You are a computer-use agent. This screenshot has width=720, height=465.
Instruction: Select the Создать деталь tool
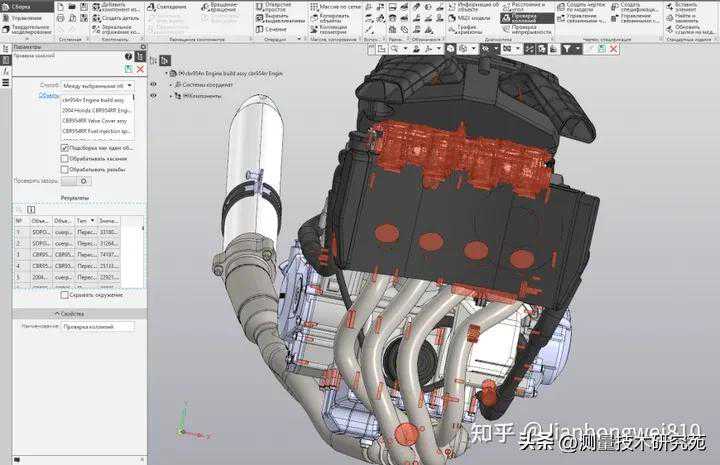coord(118,19)
